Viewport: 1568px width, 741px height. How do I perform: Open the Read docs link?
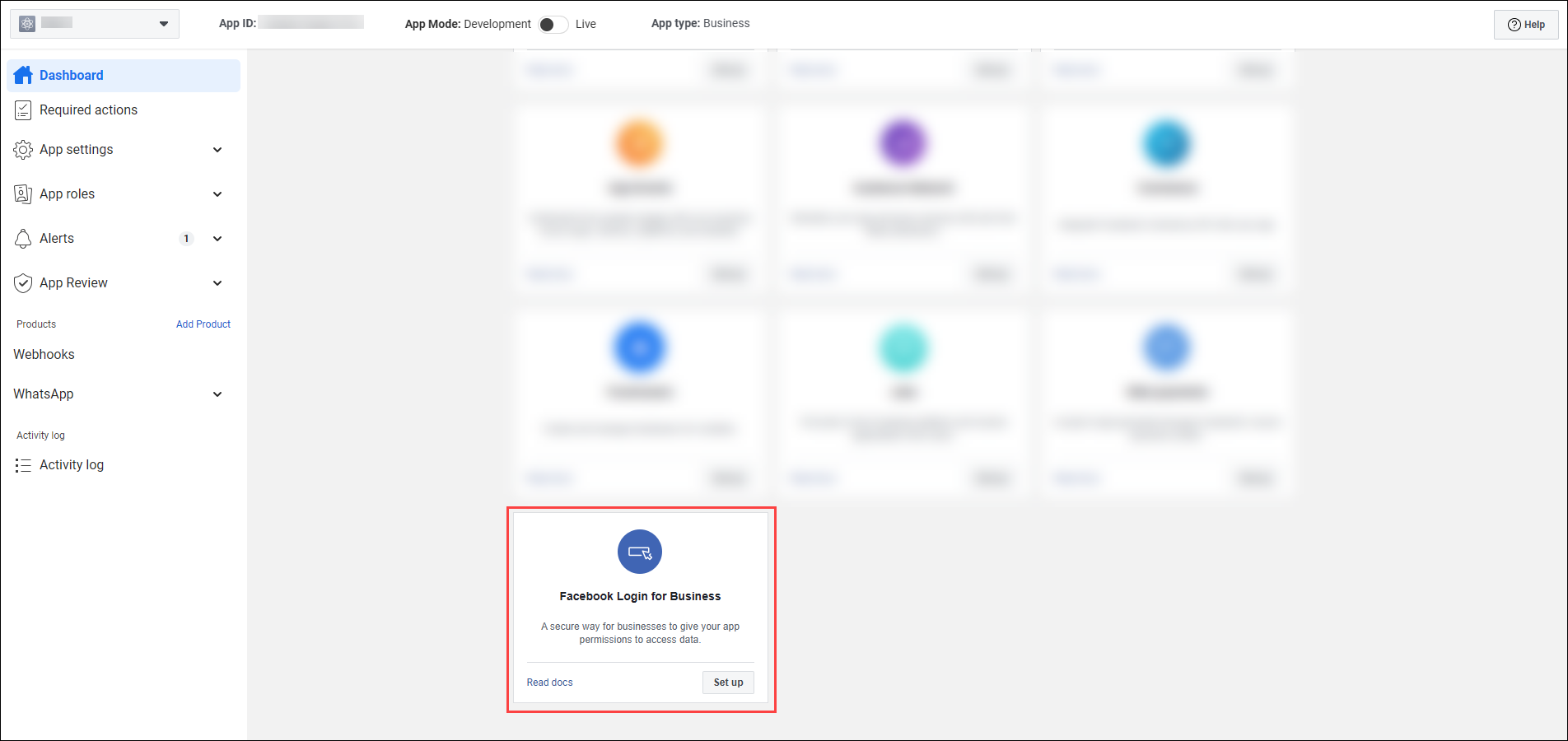click(x=549, y=682)
